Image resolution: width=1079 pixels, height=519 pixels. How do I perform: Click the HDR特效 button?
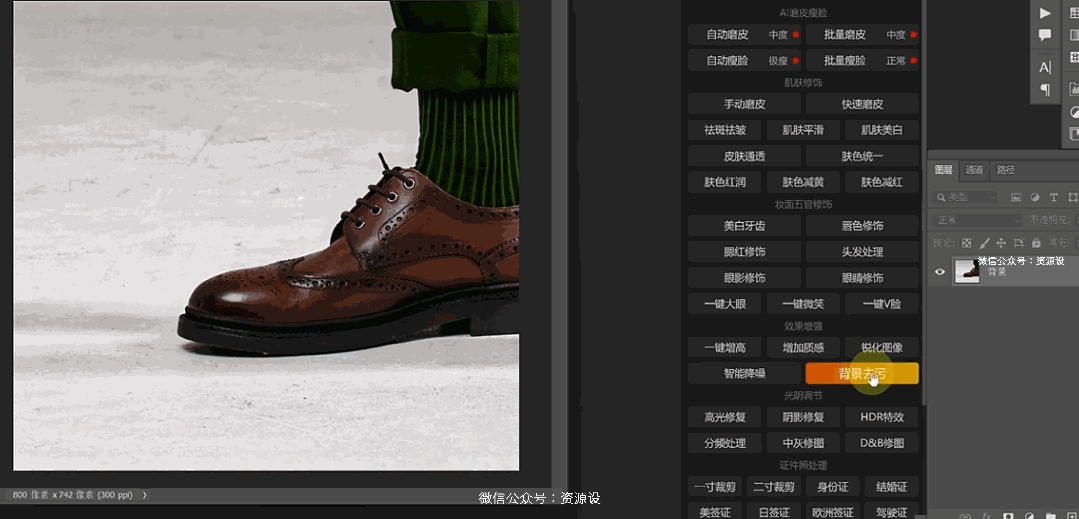(882, 417)
